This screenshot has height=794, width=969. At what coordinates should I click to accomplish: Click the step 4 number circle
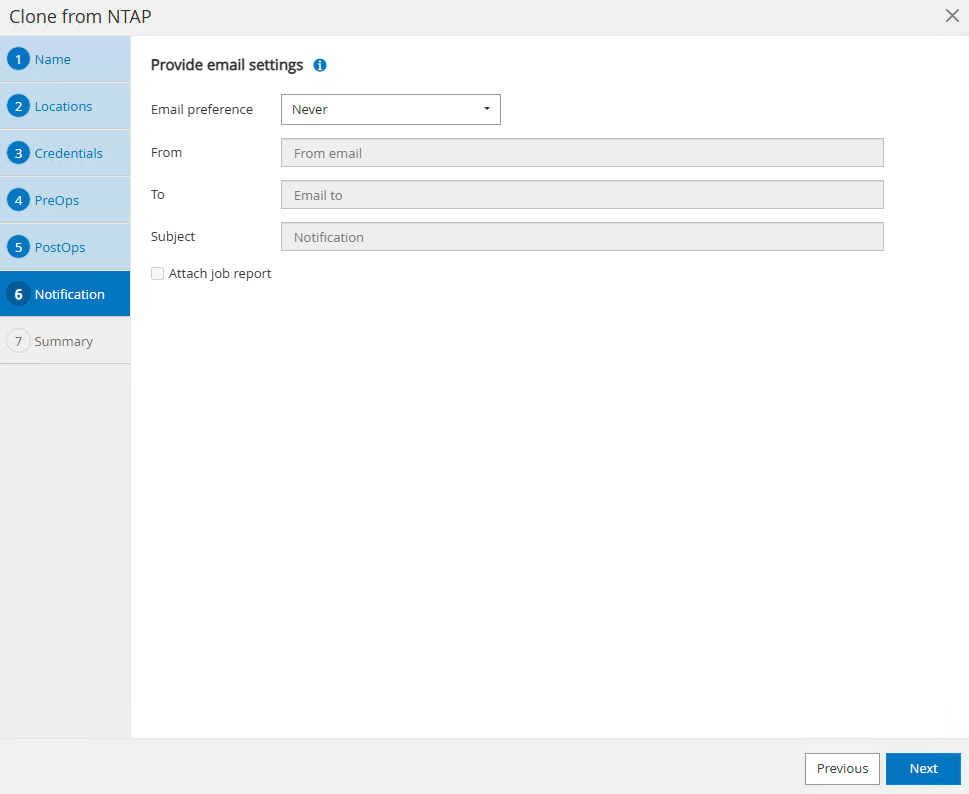(x=18, y=200)
